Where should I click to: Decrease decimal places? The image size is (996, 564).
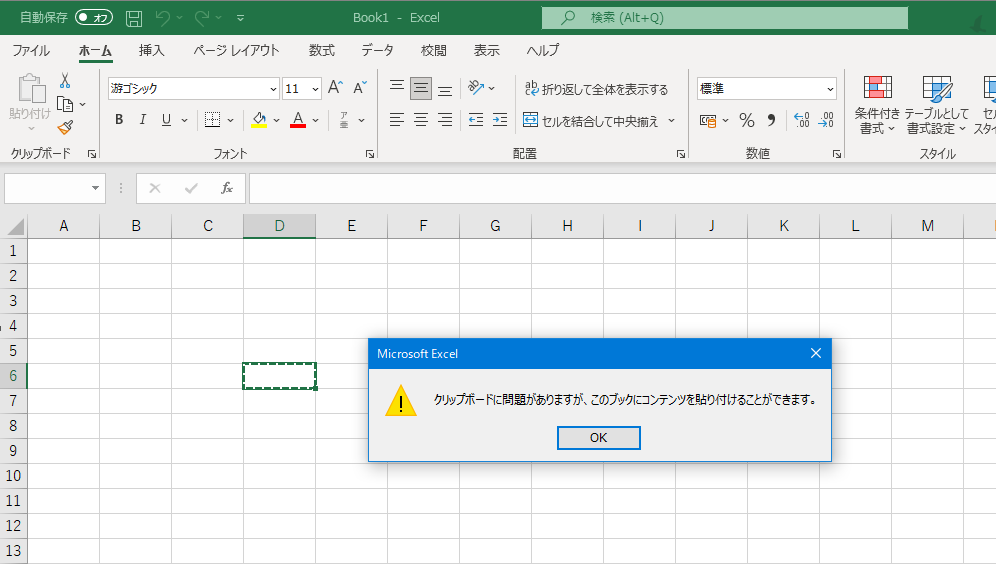[x=826, y=120]
